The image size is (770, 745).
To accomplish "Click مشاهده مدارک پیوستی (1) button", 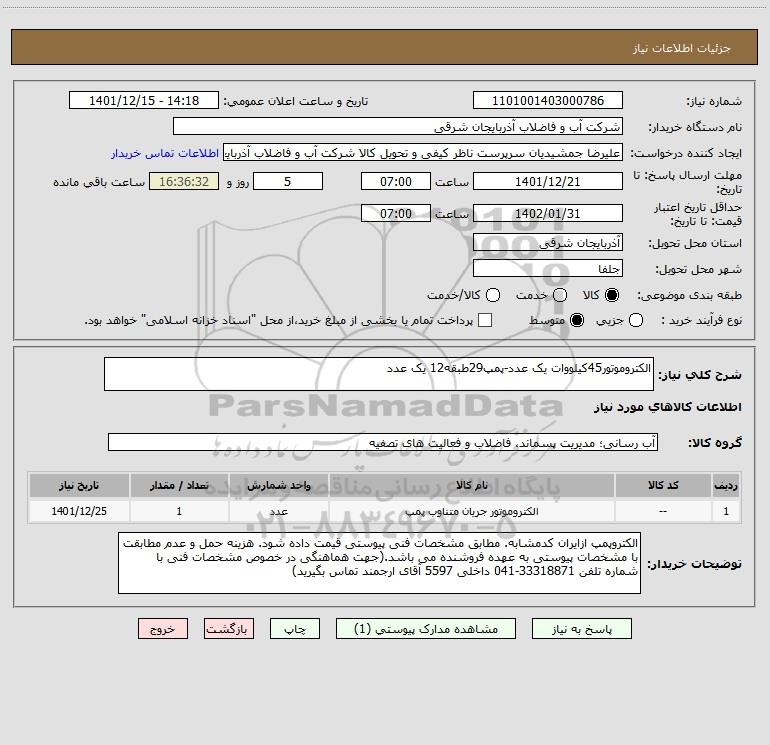I will (426, 629).
